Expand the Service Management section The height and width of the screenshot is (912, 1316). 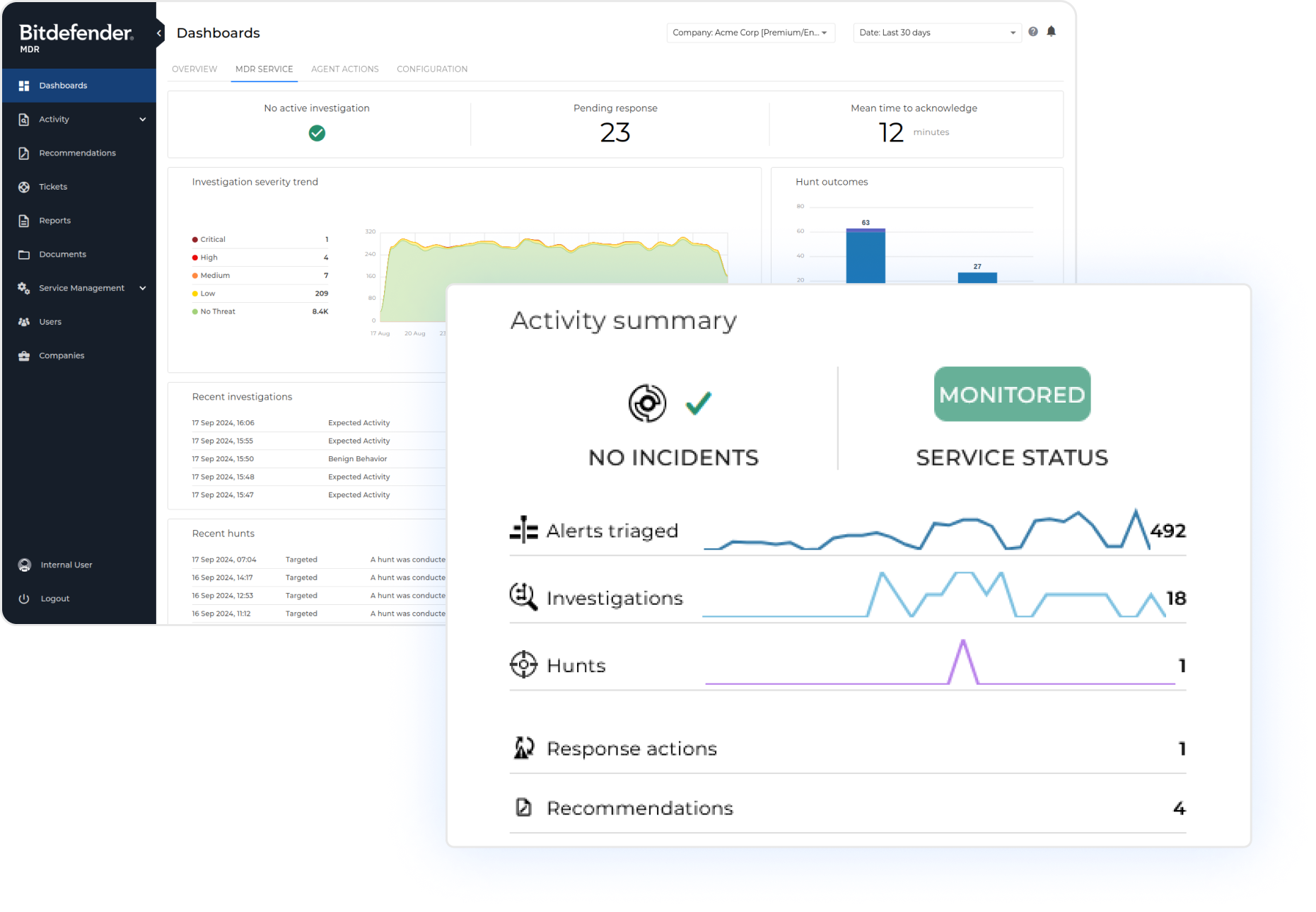[x=81, y=288]
